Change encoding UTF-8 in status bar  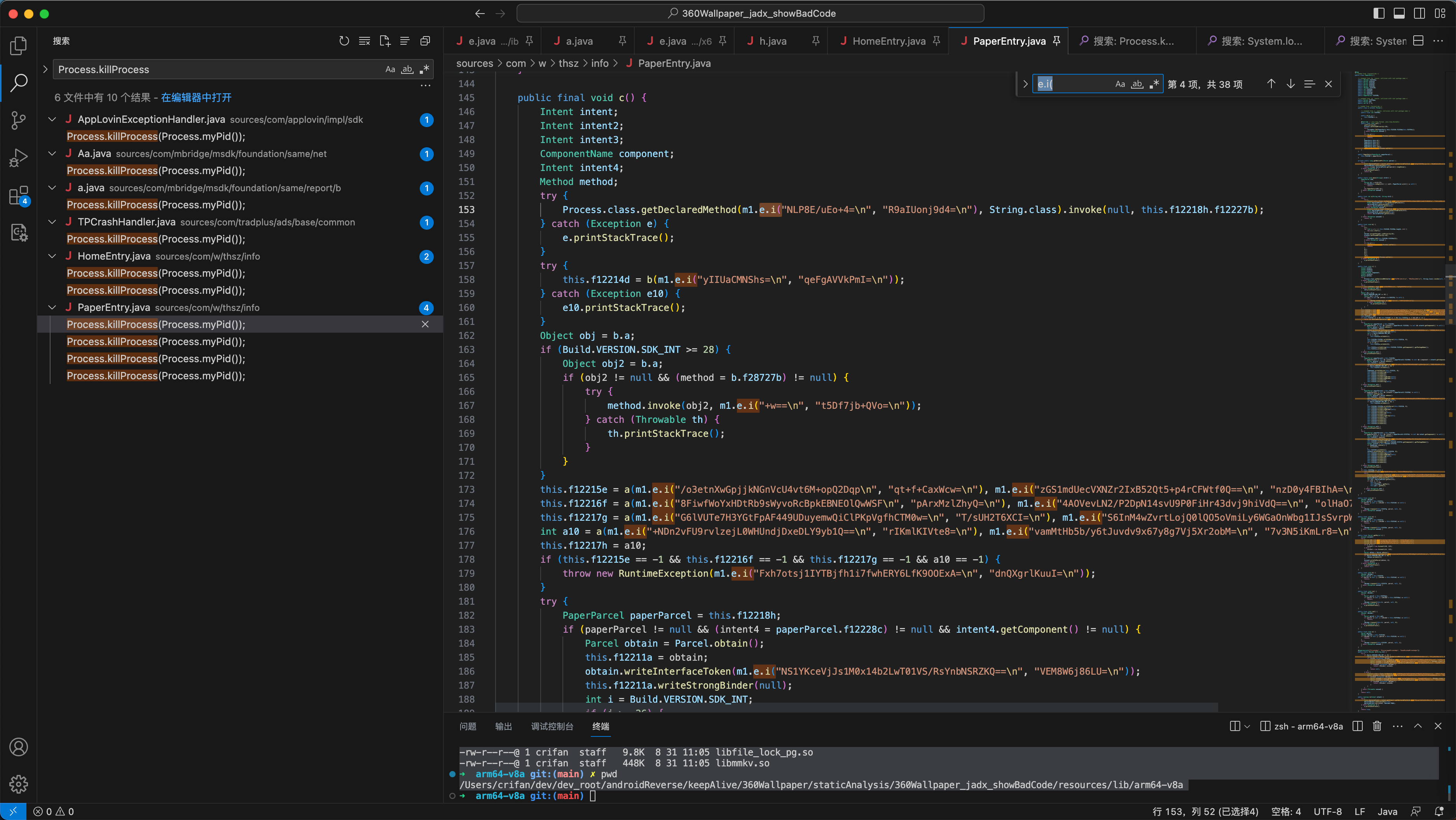click(x=1328, y=811)
